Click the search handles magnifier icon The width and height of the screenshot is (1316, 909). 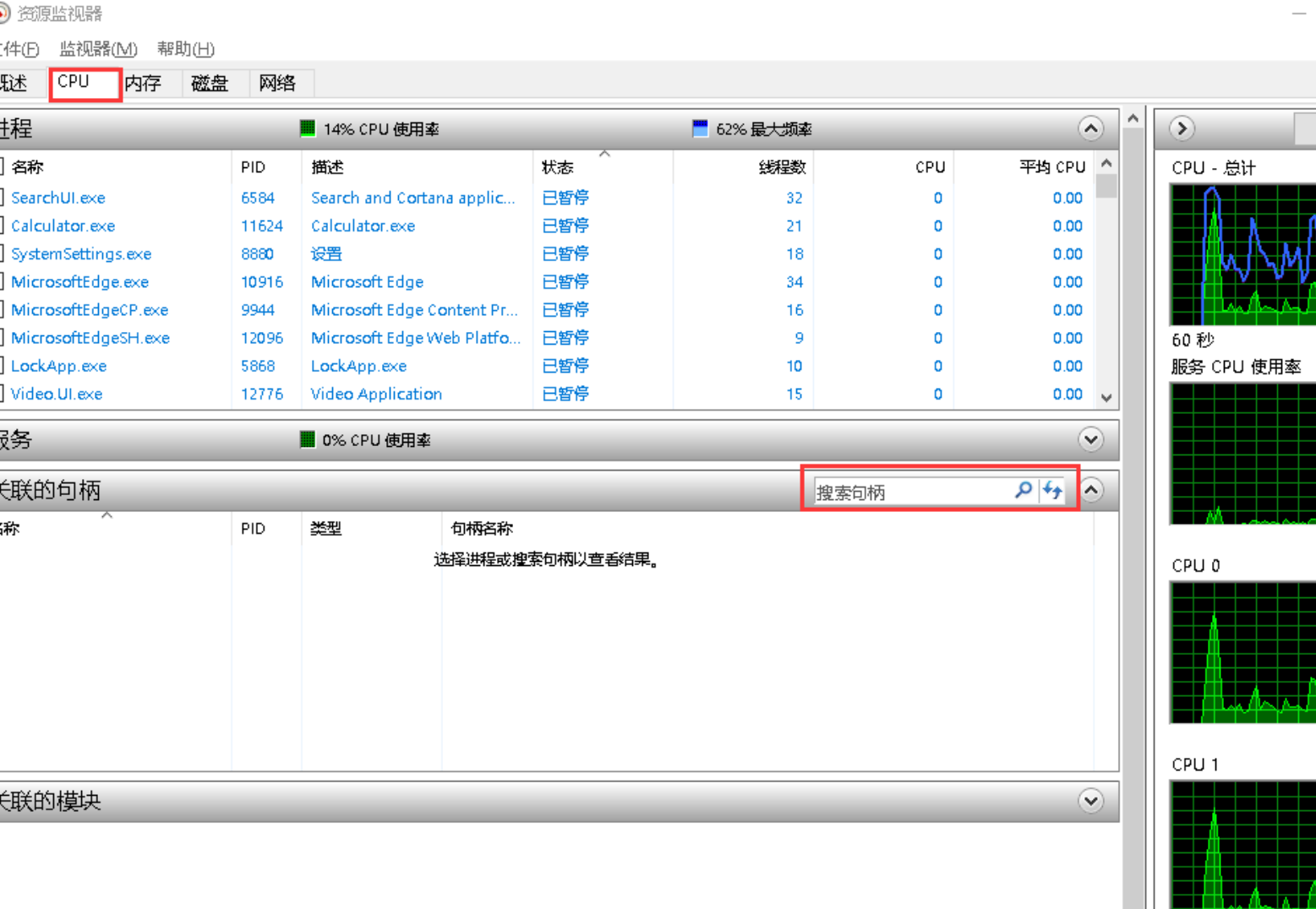[1023, 490]
